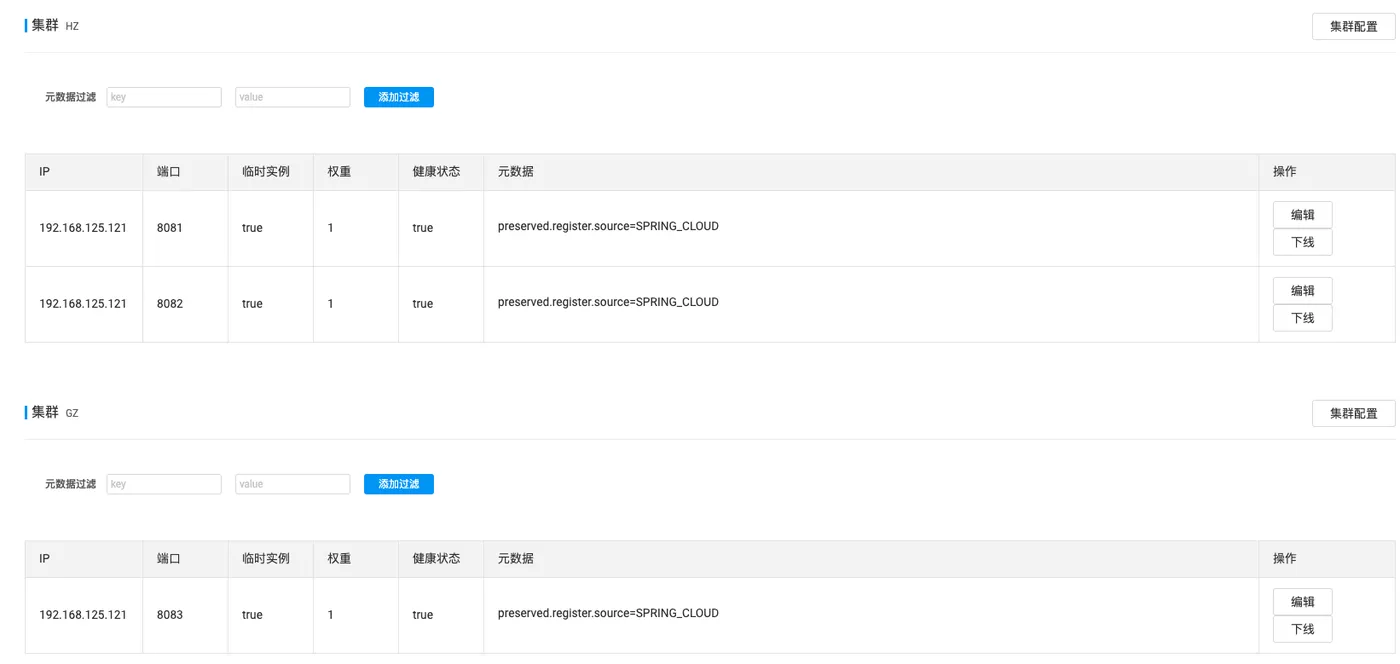Screen dimensions: 1400x664
Task: Click 添加过滤 in the HZ cluster
Action: pos(398,97)
